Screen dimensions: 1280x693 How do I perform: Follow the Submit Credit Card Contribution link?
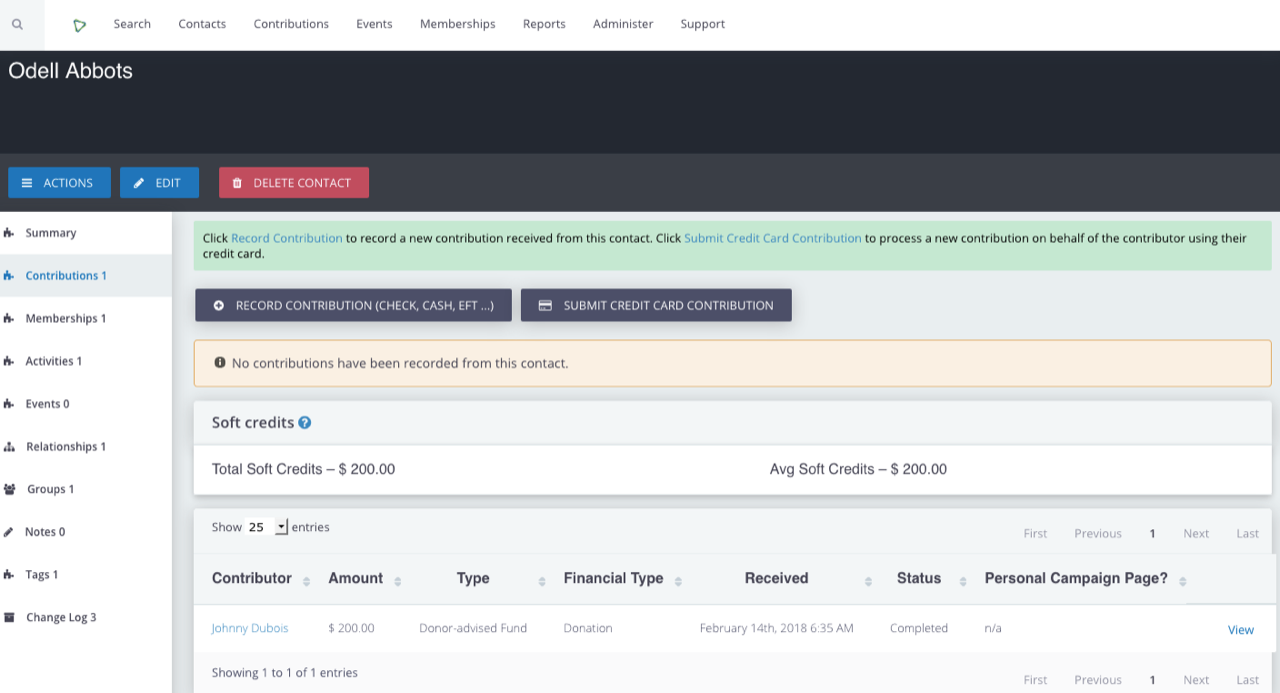coord(773,238)
